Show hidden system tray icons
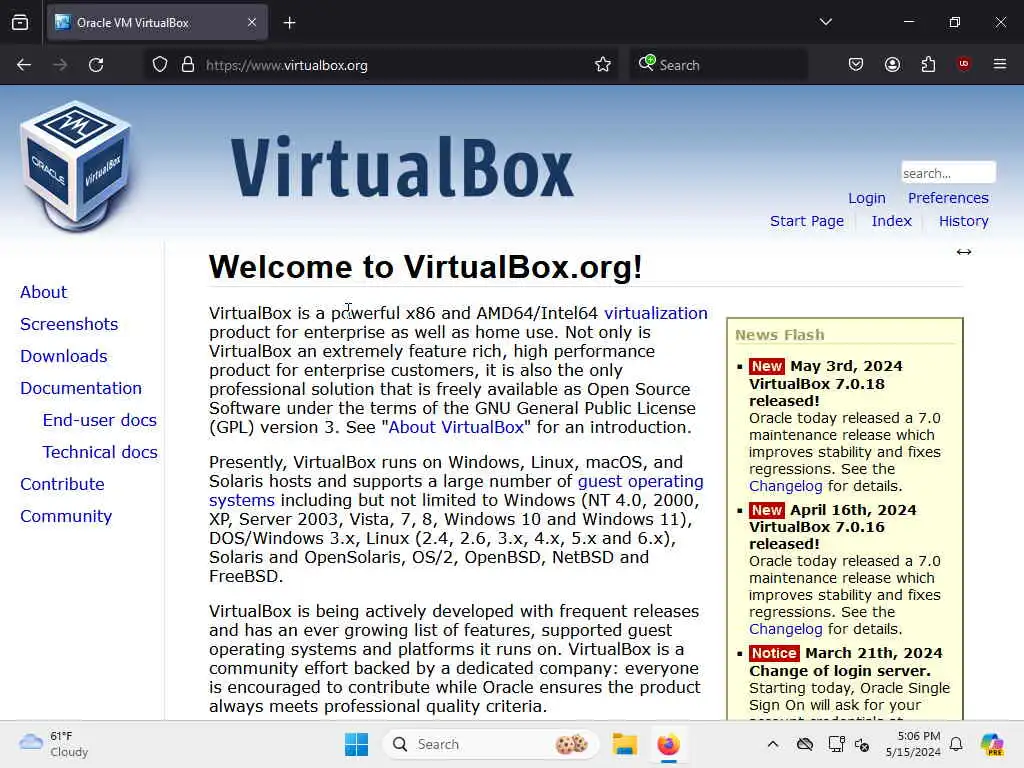This screenshot has width=1024, height=768. pyautogui.click(x=773, y=744)
